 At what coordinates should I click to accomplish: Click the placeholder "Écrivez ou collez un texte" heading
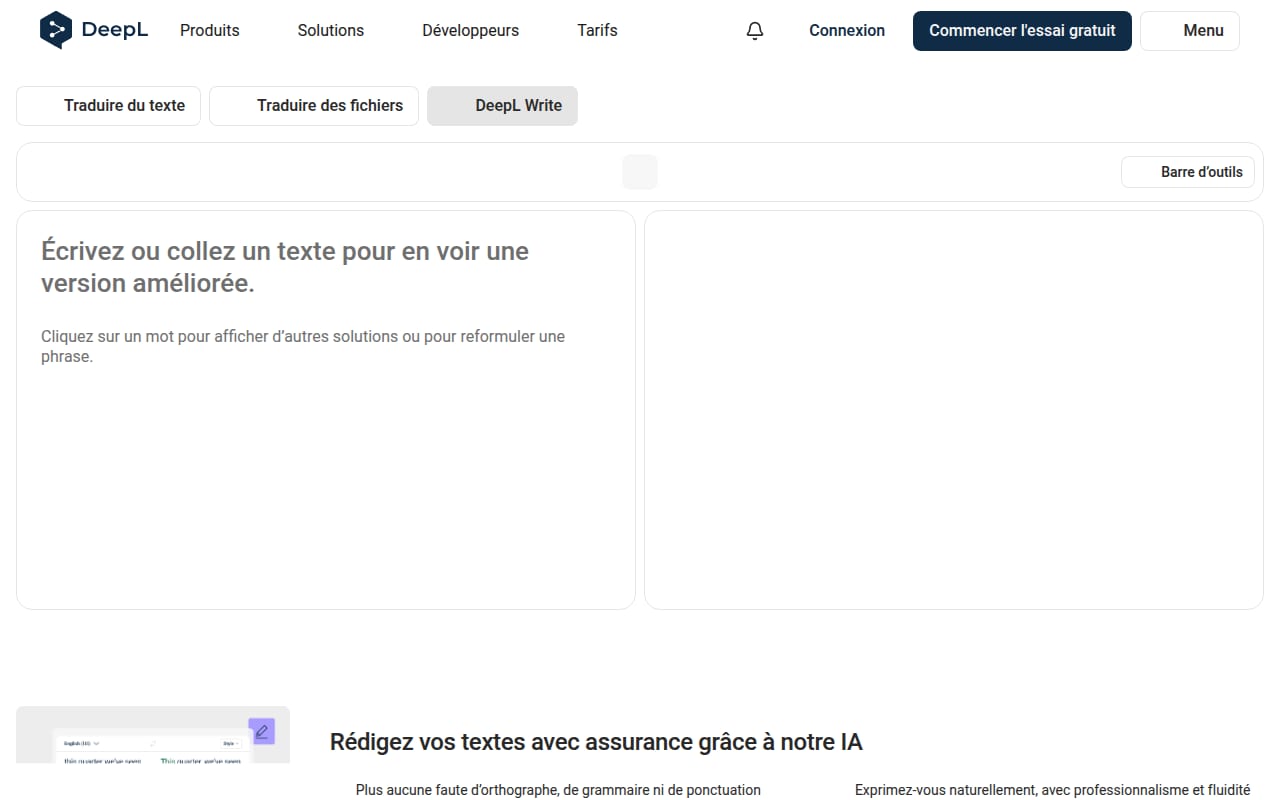(285, 267)
